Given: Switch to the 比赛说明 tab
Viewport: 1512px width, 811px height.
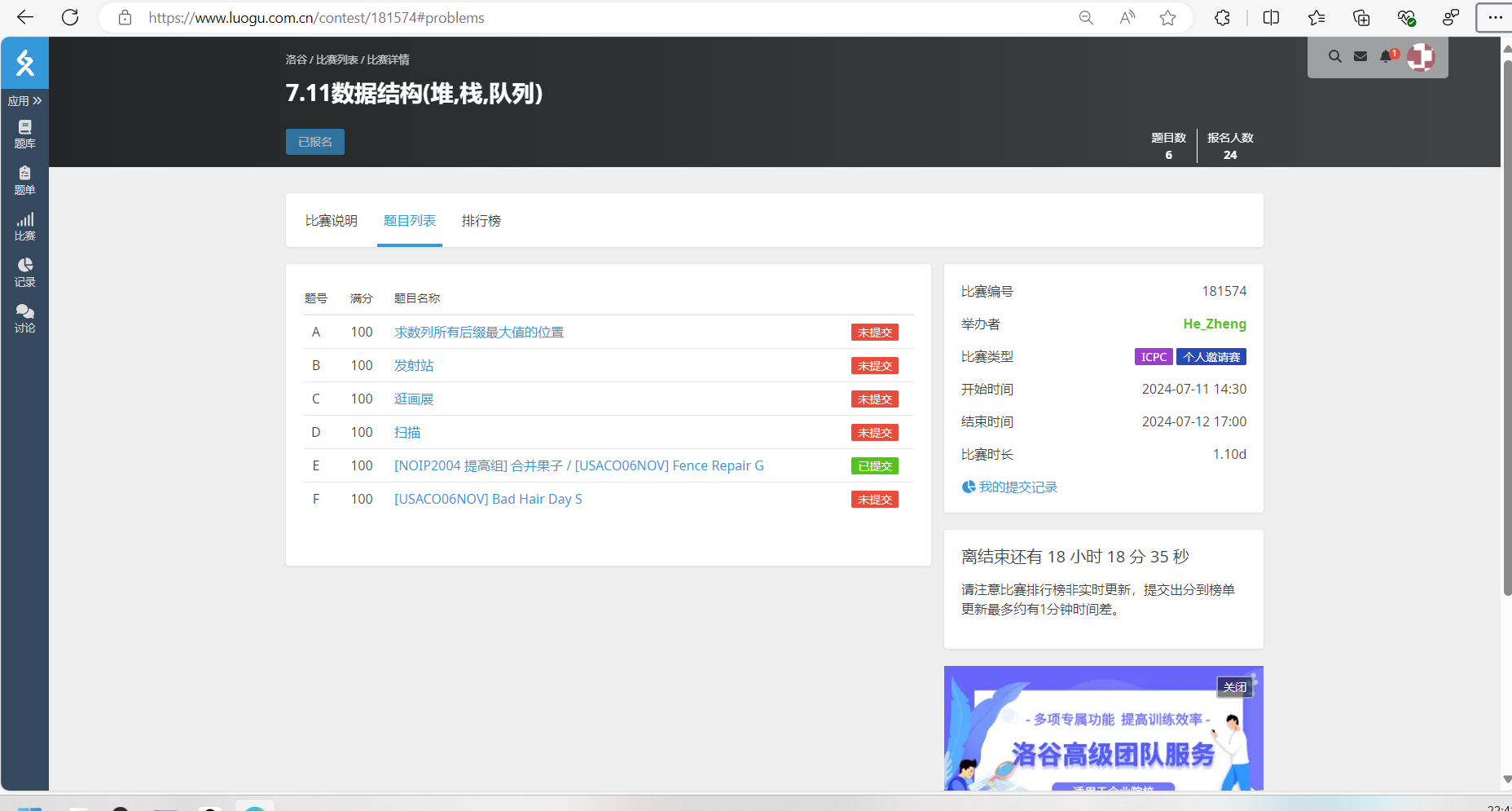Looking at the screenshot, I should 332,221.
